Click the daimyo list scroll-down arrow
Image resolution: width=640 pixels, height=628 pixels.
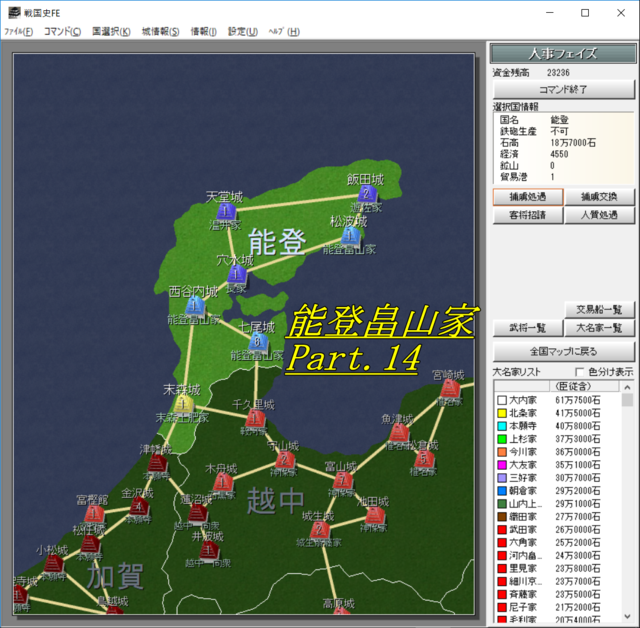[x=627, y=616]
